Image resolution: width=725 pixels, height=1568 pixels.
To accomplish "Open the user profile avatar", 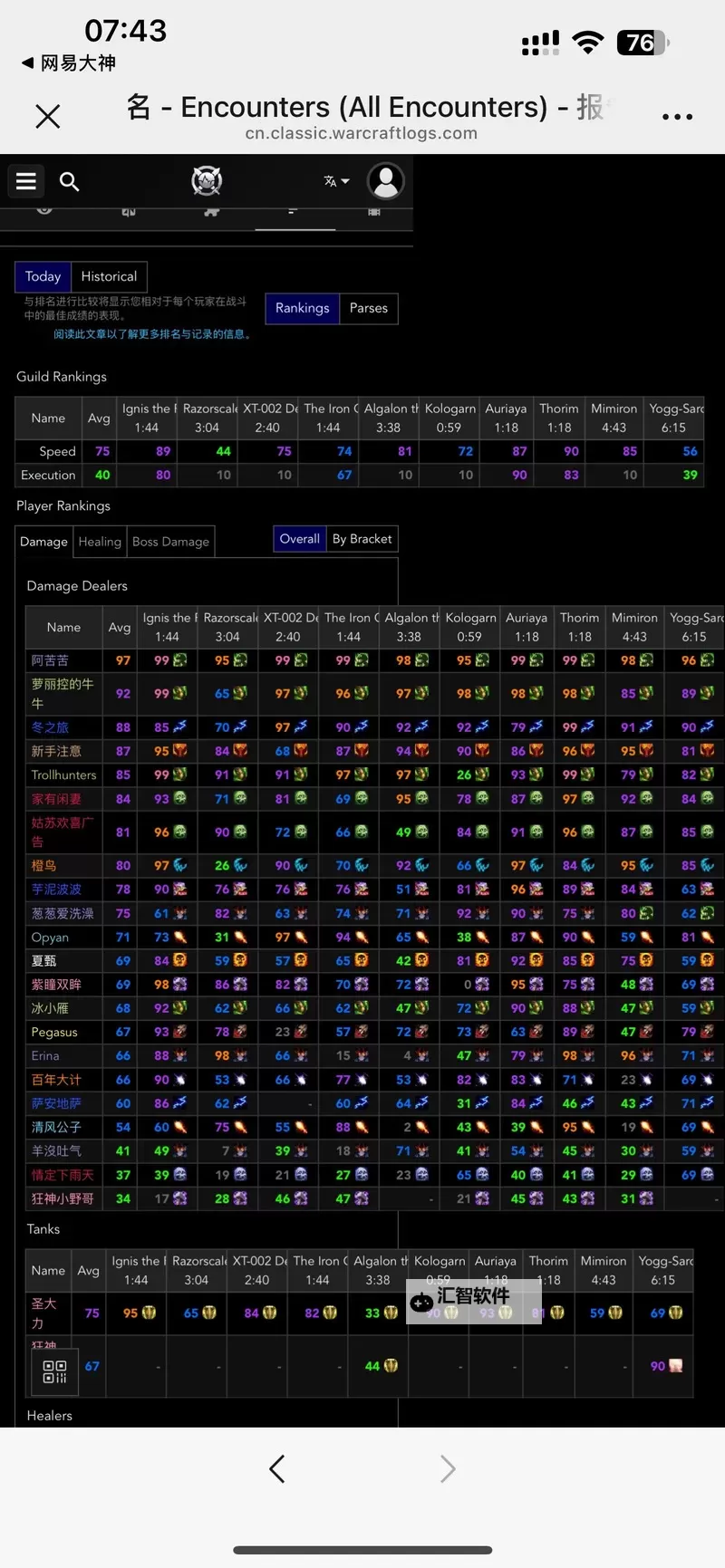I will click(385, 181).
